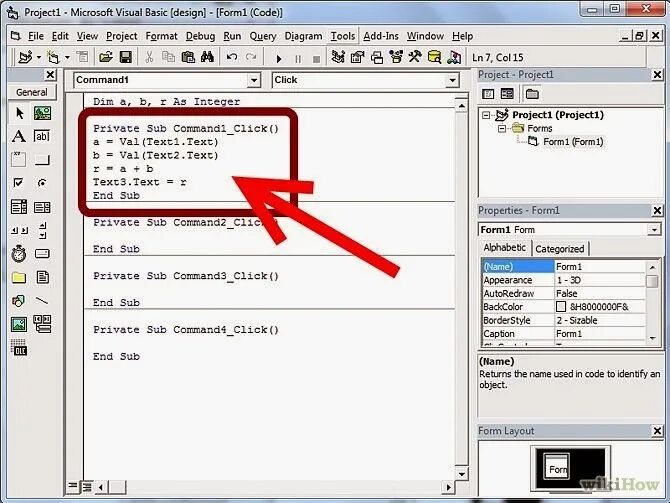Select the PictureBox tool

pyautogui.click(x=42, y=113)
